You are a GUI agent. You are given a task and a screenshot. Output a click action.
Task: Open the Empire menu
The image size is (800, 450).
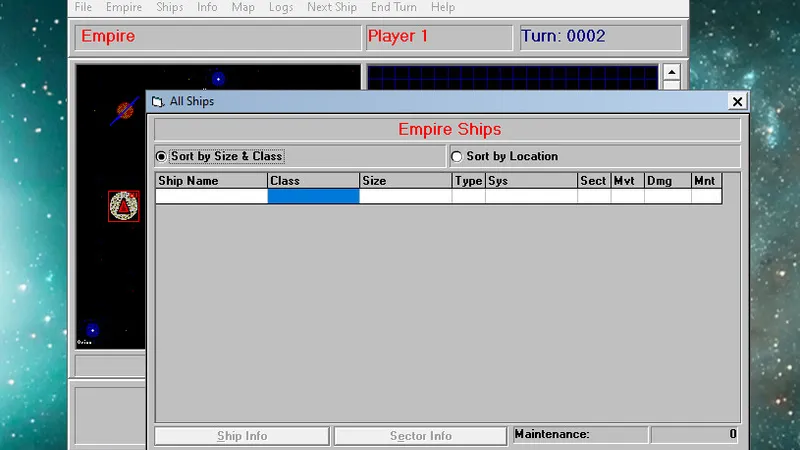(124, 7)
